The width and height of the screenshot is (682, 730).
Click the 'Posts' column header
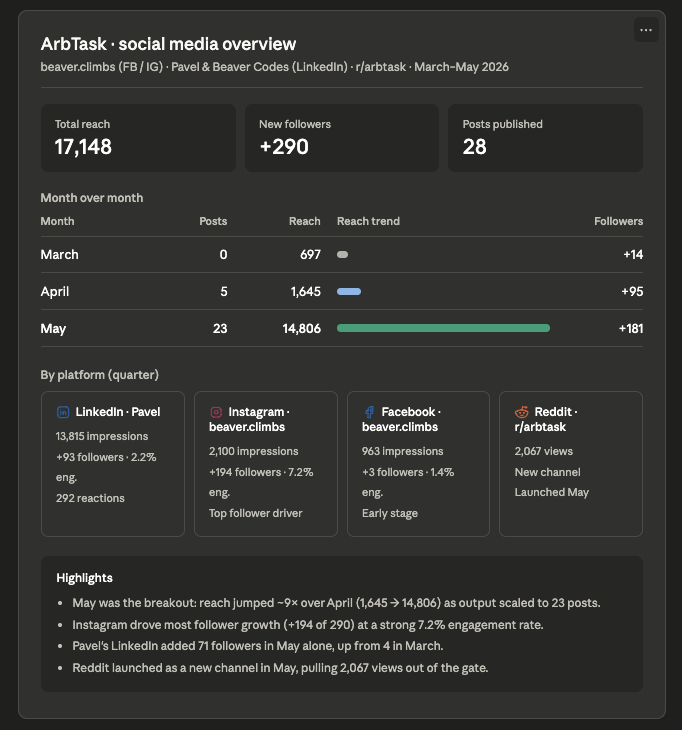pyautogui.click(x=213, y=221)
